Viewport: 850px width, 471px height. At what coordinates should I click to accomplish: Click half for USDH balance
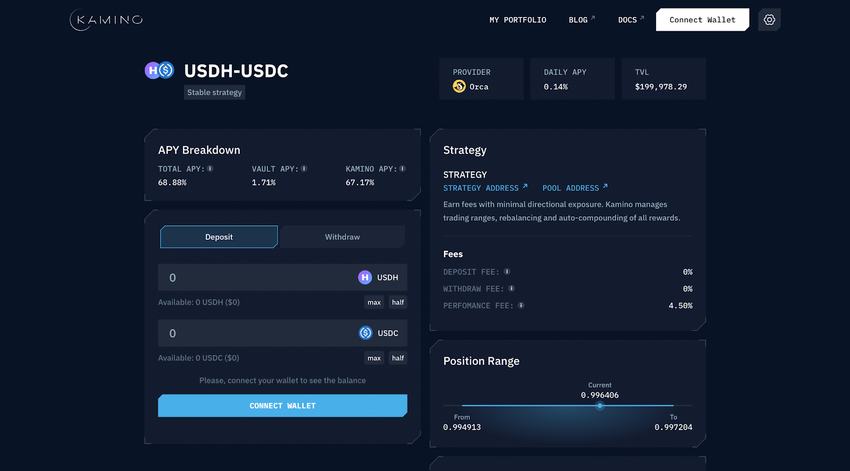398,302
